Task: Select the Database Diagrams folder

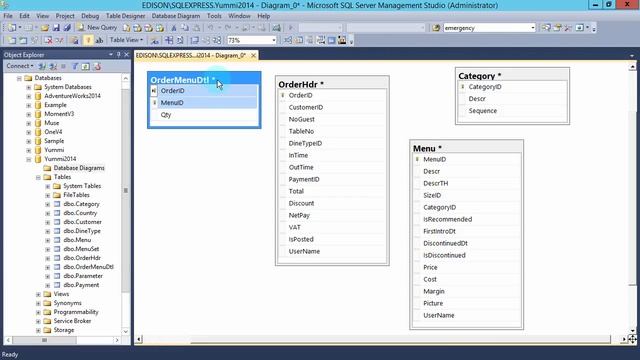Action: (79, 168)
